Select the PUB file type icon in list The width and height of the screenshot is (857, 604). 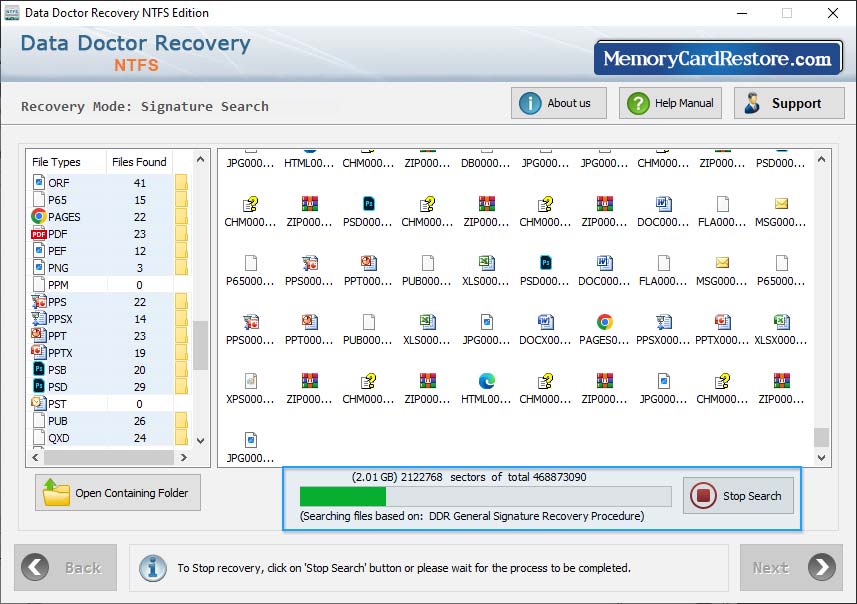pyautogui.click(x=39, y=420)
